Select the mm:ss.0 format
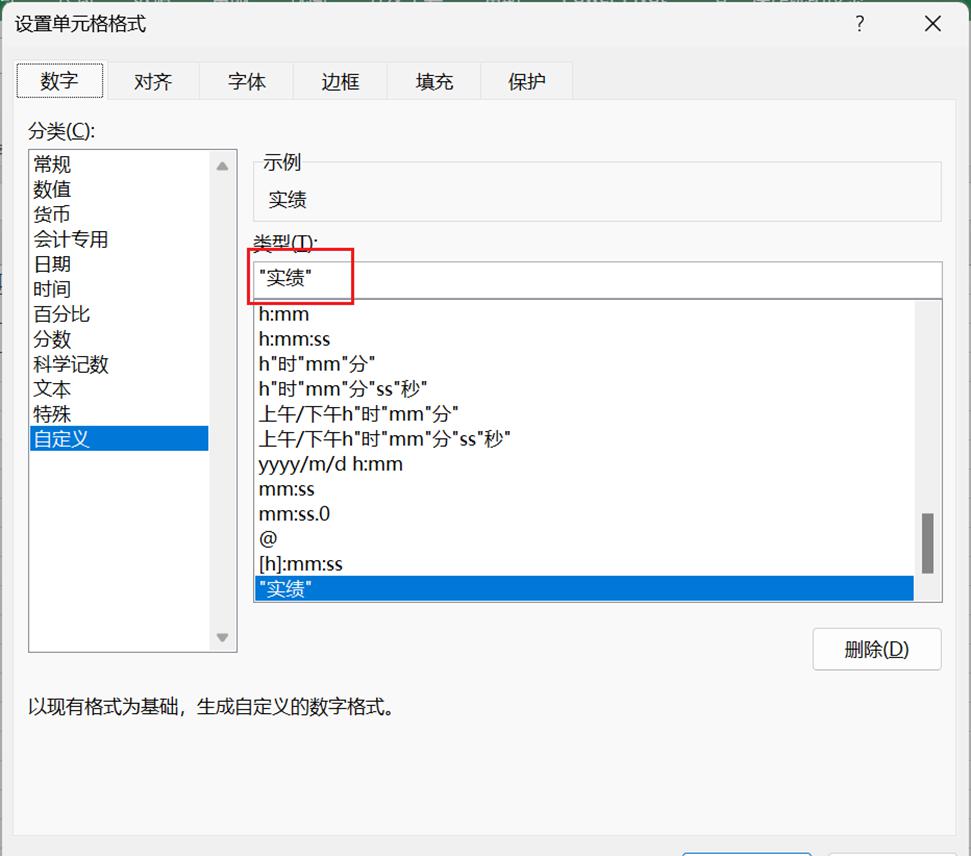The width and height of the screenshot is (971, 856). 584,514
